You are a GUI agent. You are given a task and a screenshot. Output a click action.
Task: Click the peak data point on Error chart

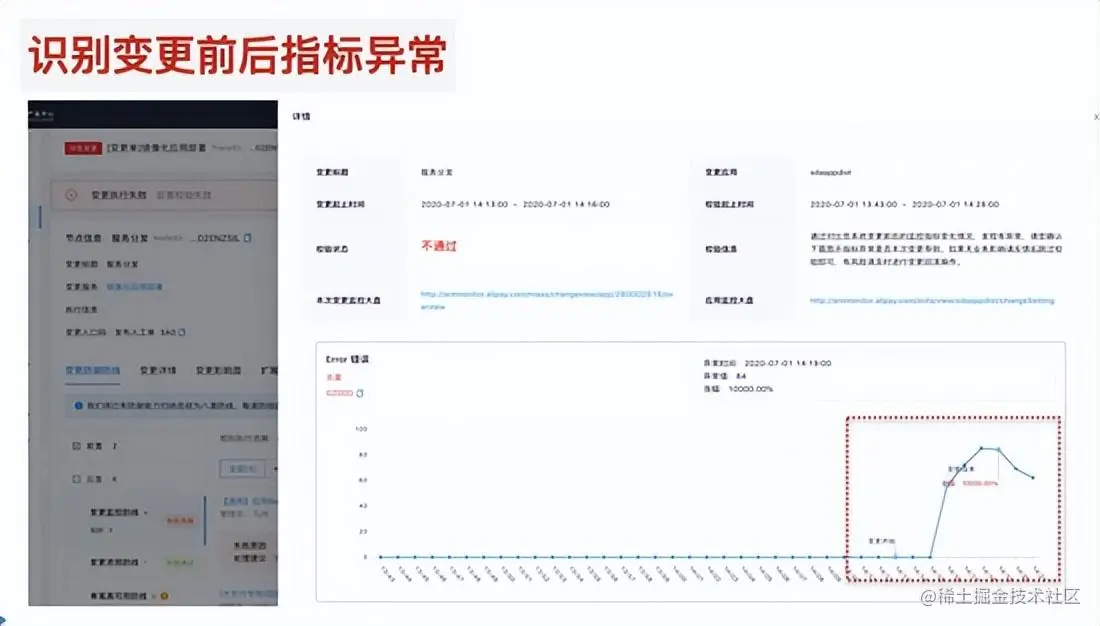point(981,448)
